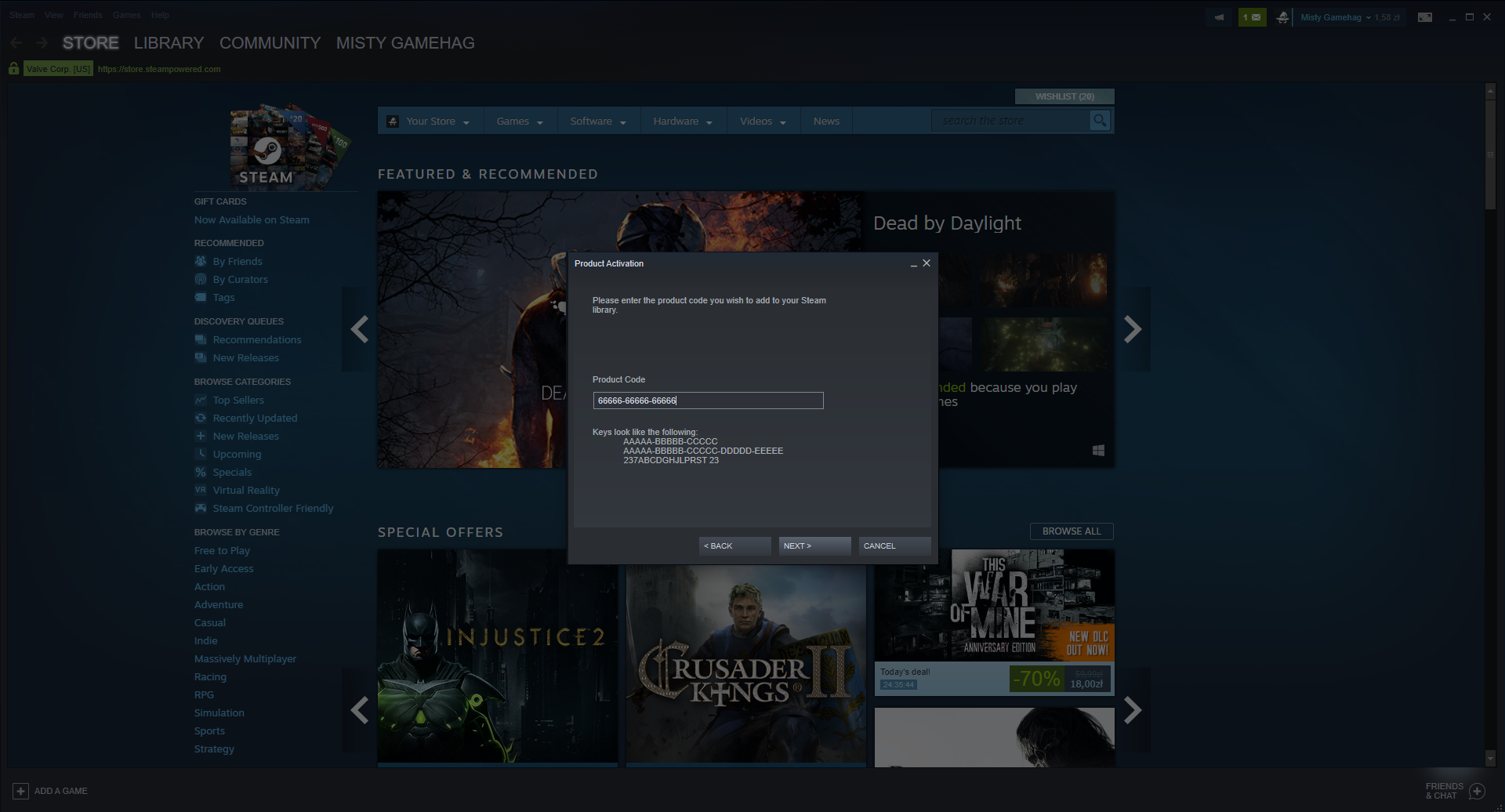Screen dimensions: 1505x812
Task: Click the browser forward arrow icon
Action: tap(42, 43)
